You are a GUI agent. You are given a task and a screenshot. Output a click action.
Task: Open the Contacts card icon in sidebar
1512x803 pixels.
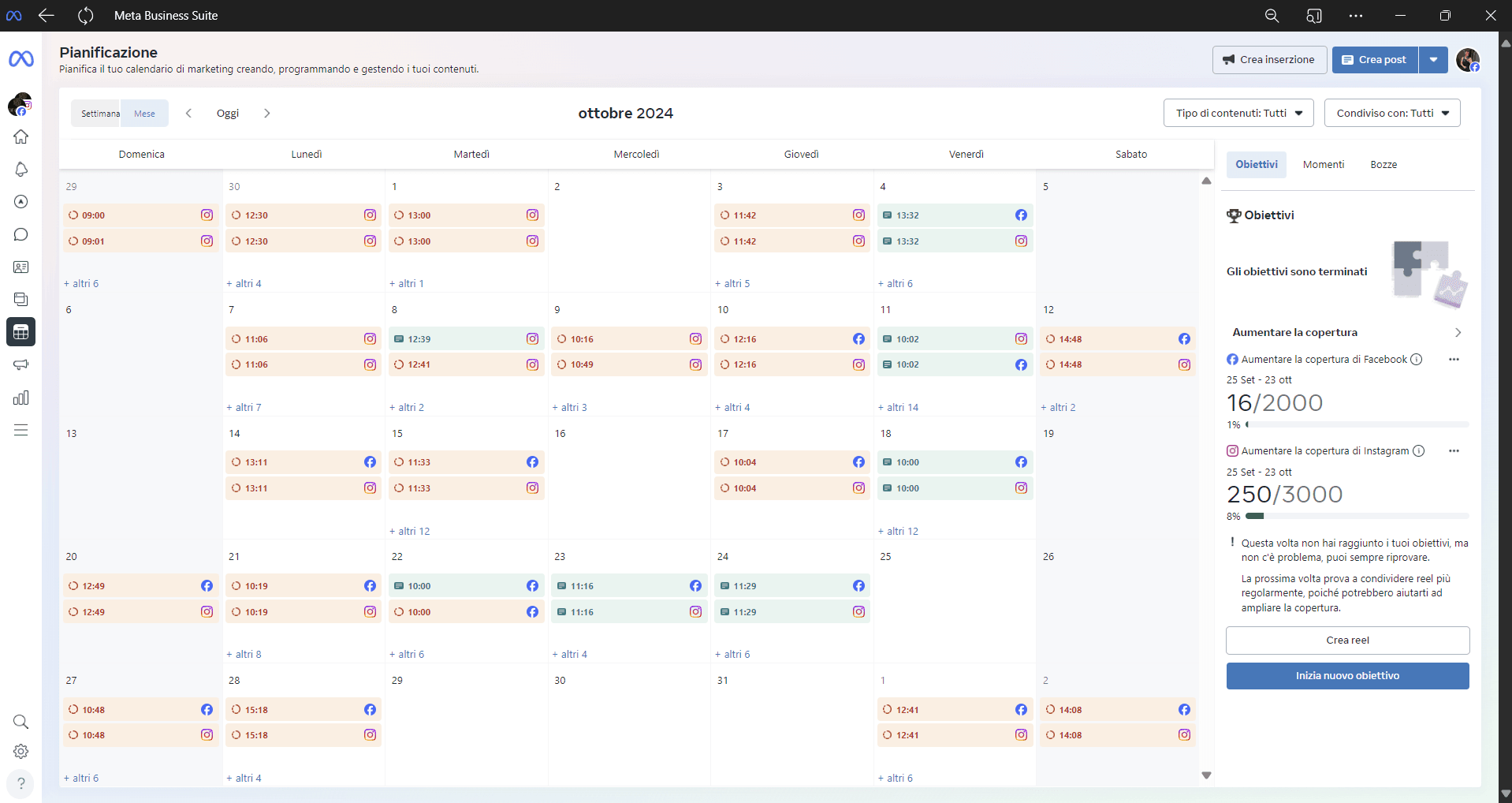tap(20, 267)
